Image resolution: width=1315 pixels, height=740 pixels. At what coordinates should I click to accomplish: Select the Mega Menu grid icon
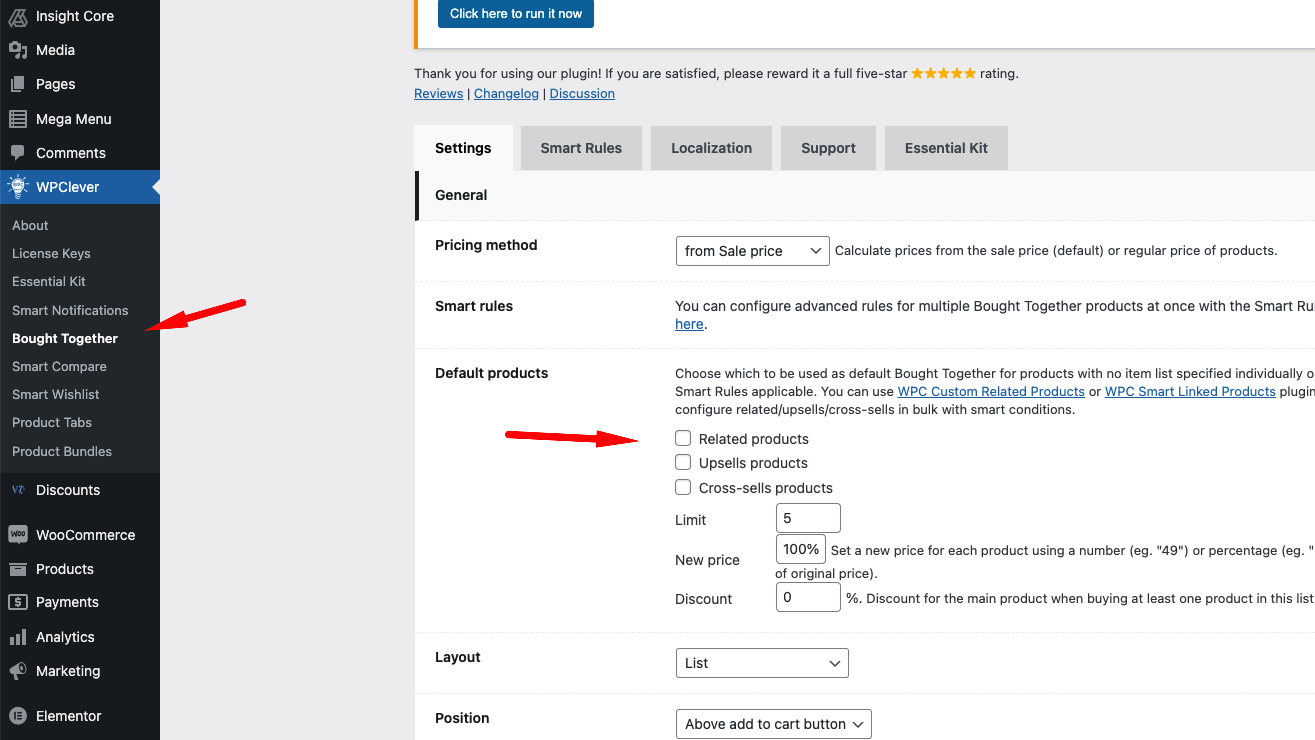pos(18,119)
